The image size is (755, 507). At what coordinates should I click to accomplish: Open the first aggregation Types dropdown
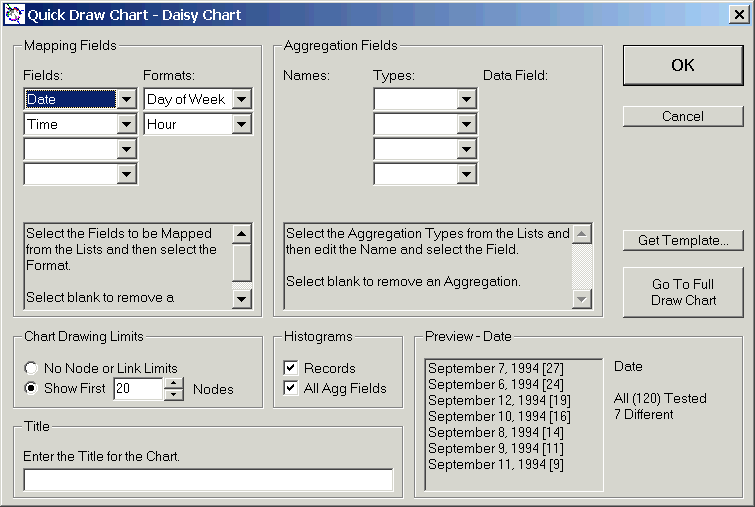(x=466, y=99)
